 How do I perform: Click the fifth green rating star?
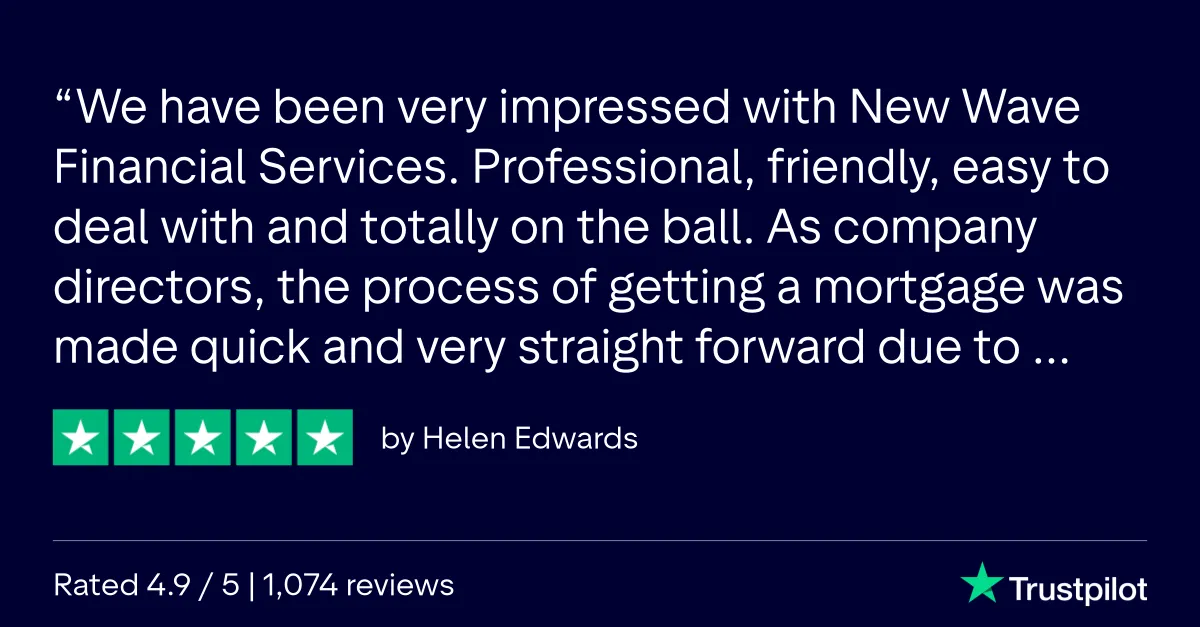[x=325, y=437]
